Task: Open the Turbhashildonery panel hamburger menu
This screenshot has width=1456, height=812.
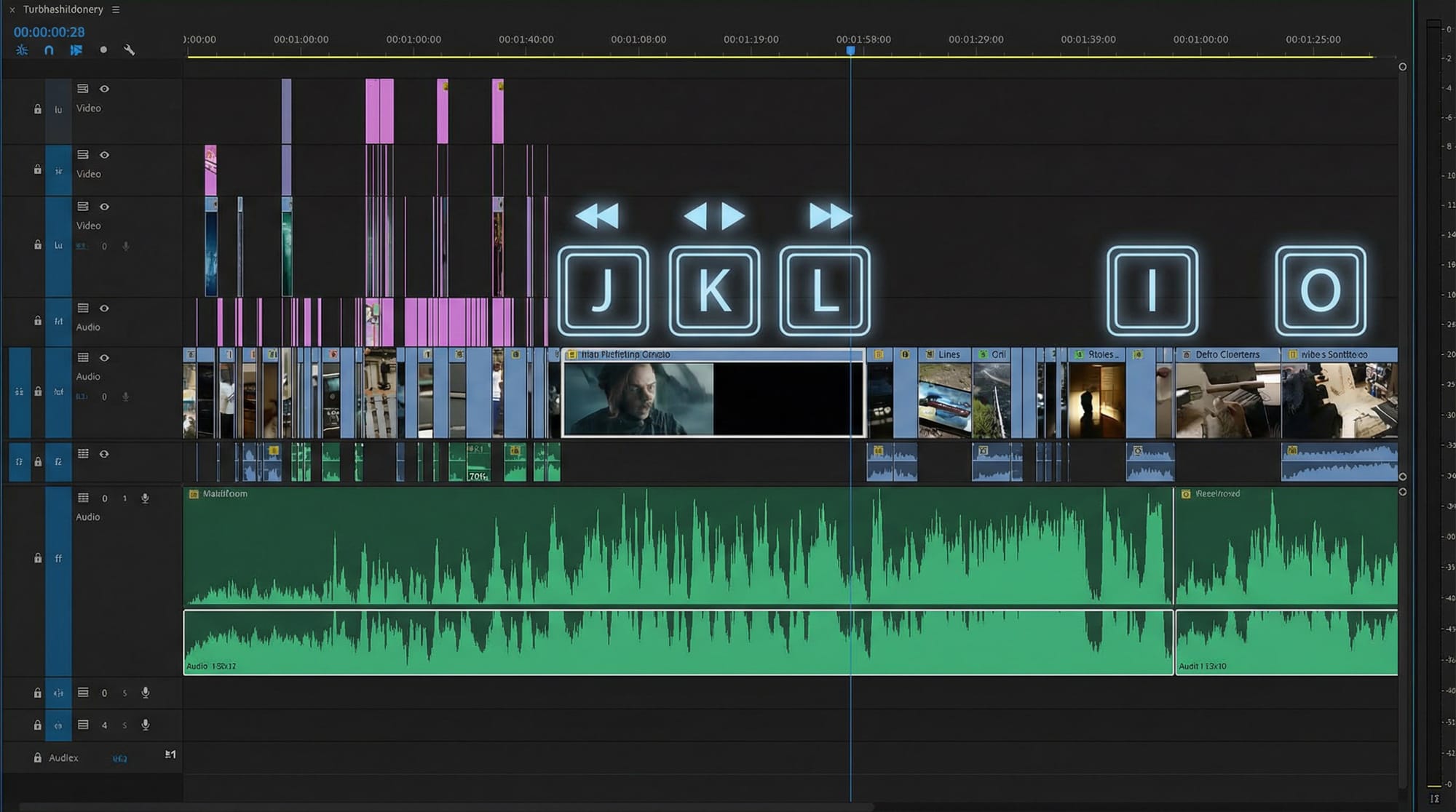Action: click(x=116, y=9)
